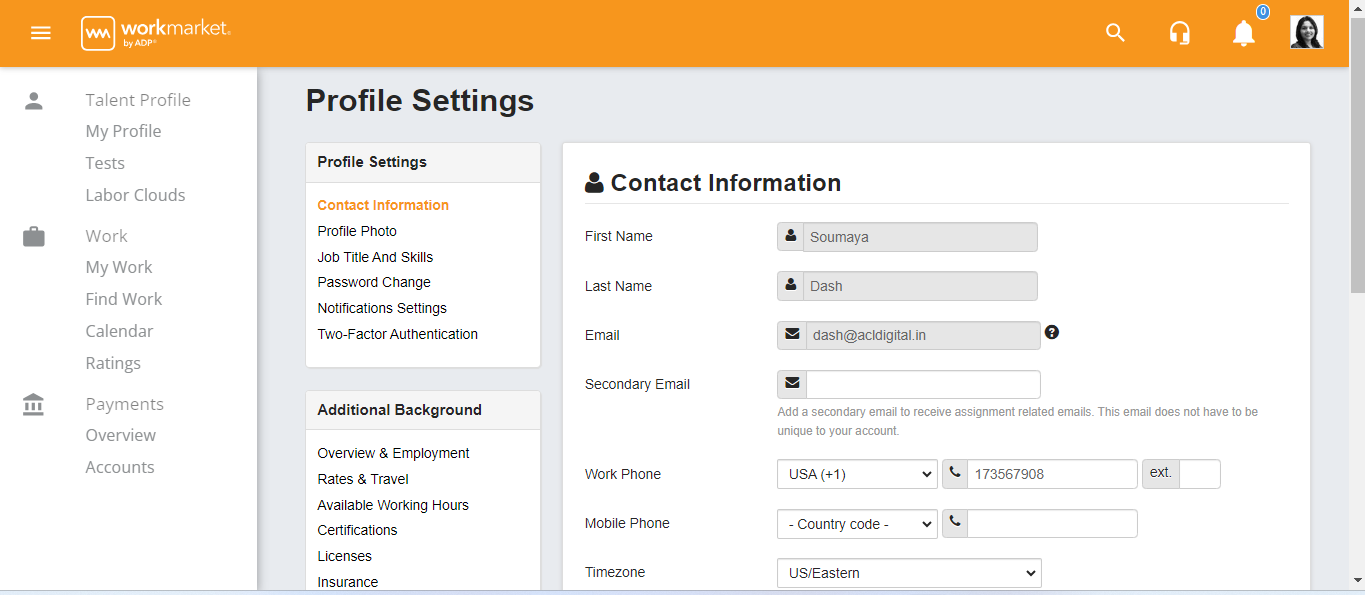Image resolution: width=1365 pixels, height=595 pixels.
Task: Open Password Change settings
Action: click(373, 282)
